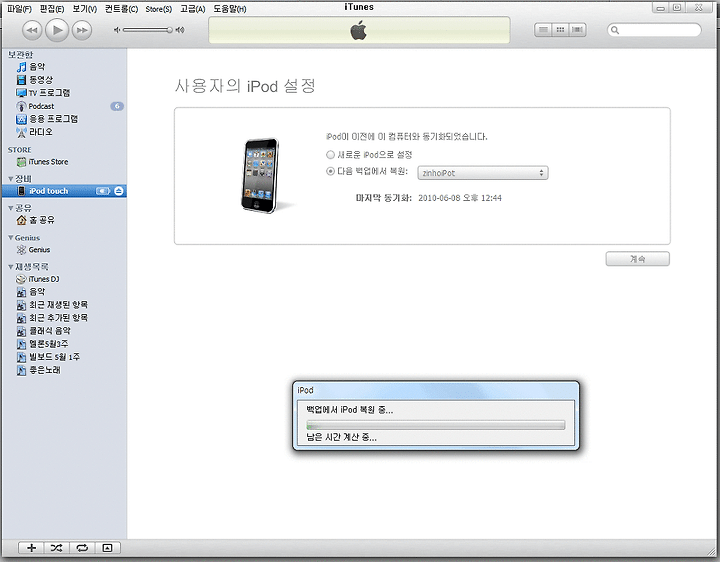Click the Next track button
Viewport: 720px width, 562px height.
[x=82, y=30]
